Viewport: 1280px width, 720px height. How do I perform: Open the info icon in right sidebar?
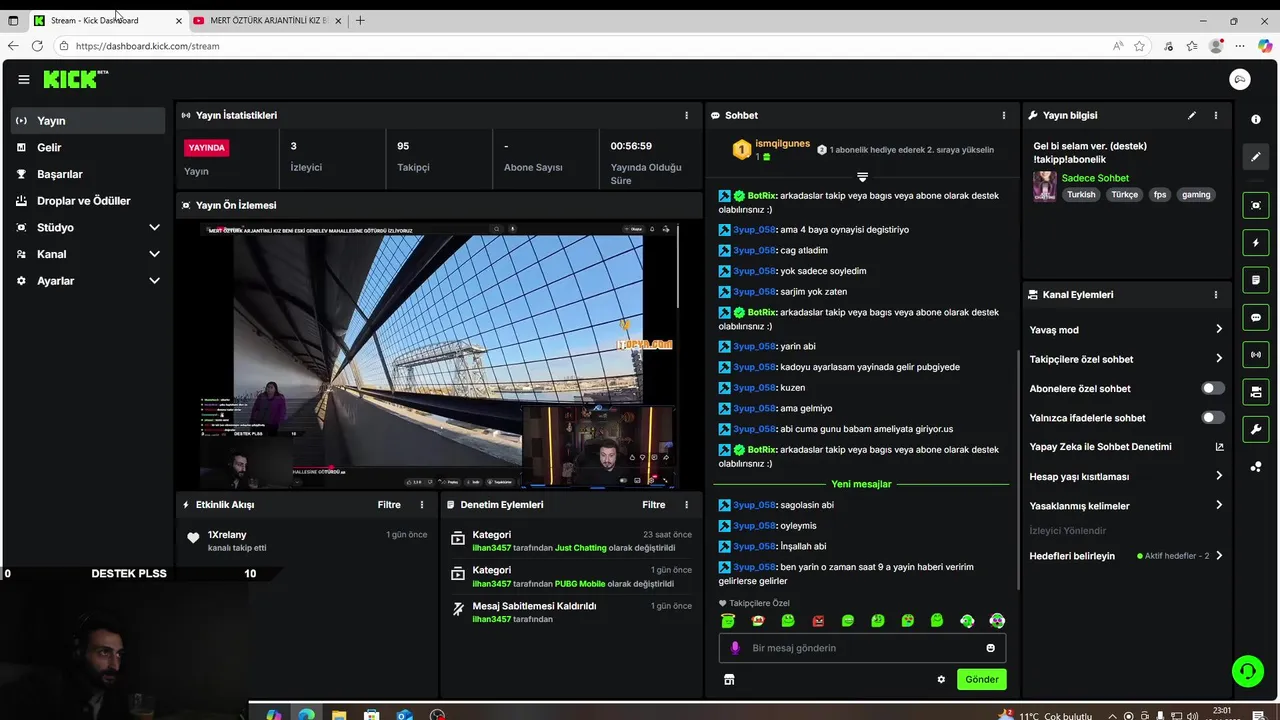click(x=1256, y=119)
